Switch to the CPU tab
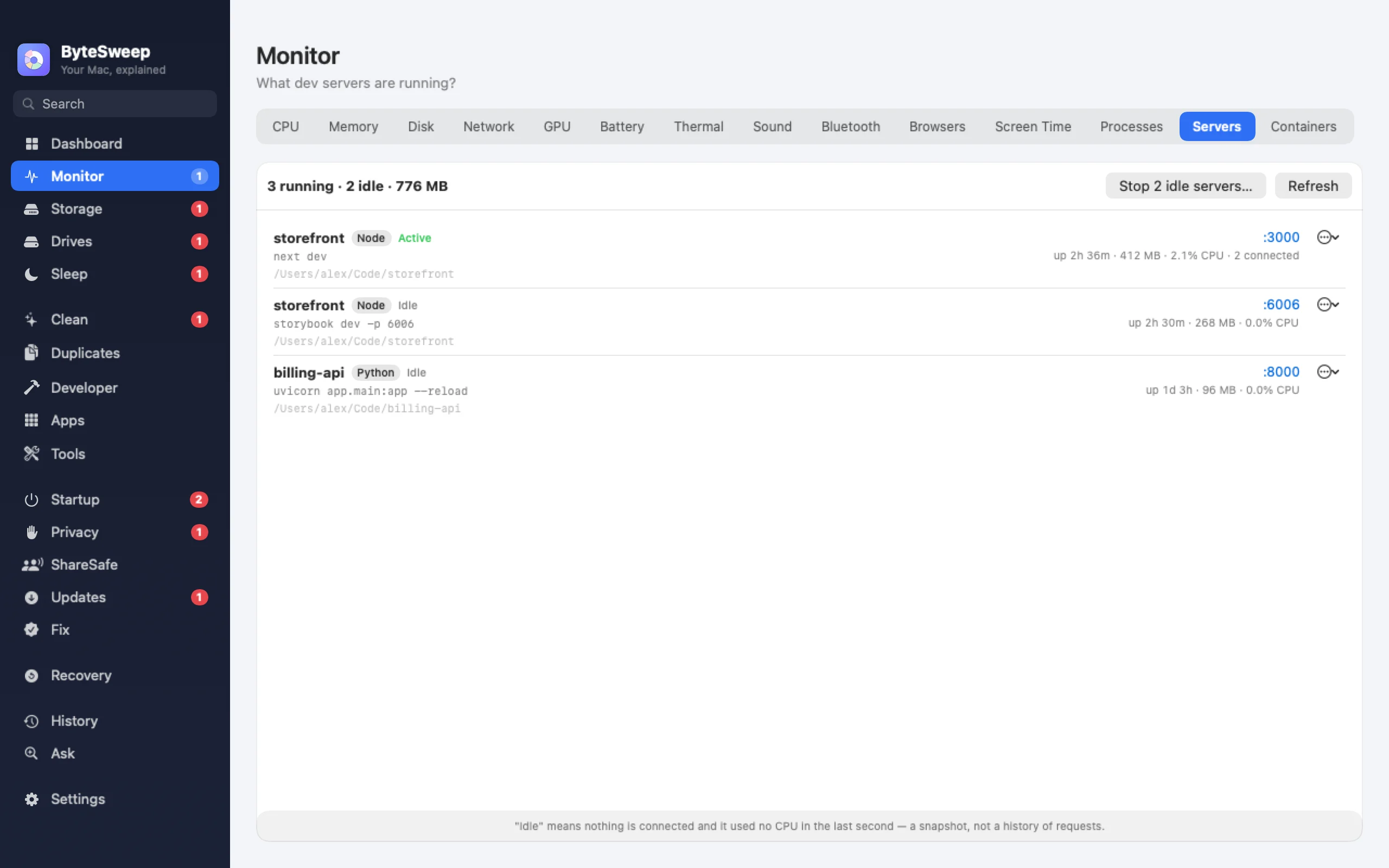 [285, 126]
